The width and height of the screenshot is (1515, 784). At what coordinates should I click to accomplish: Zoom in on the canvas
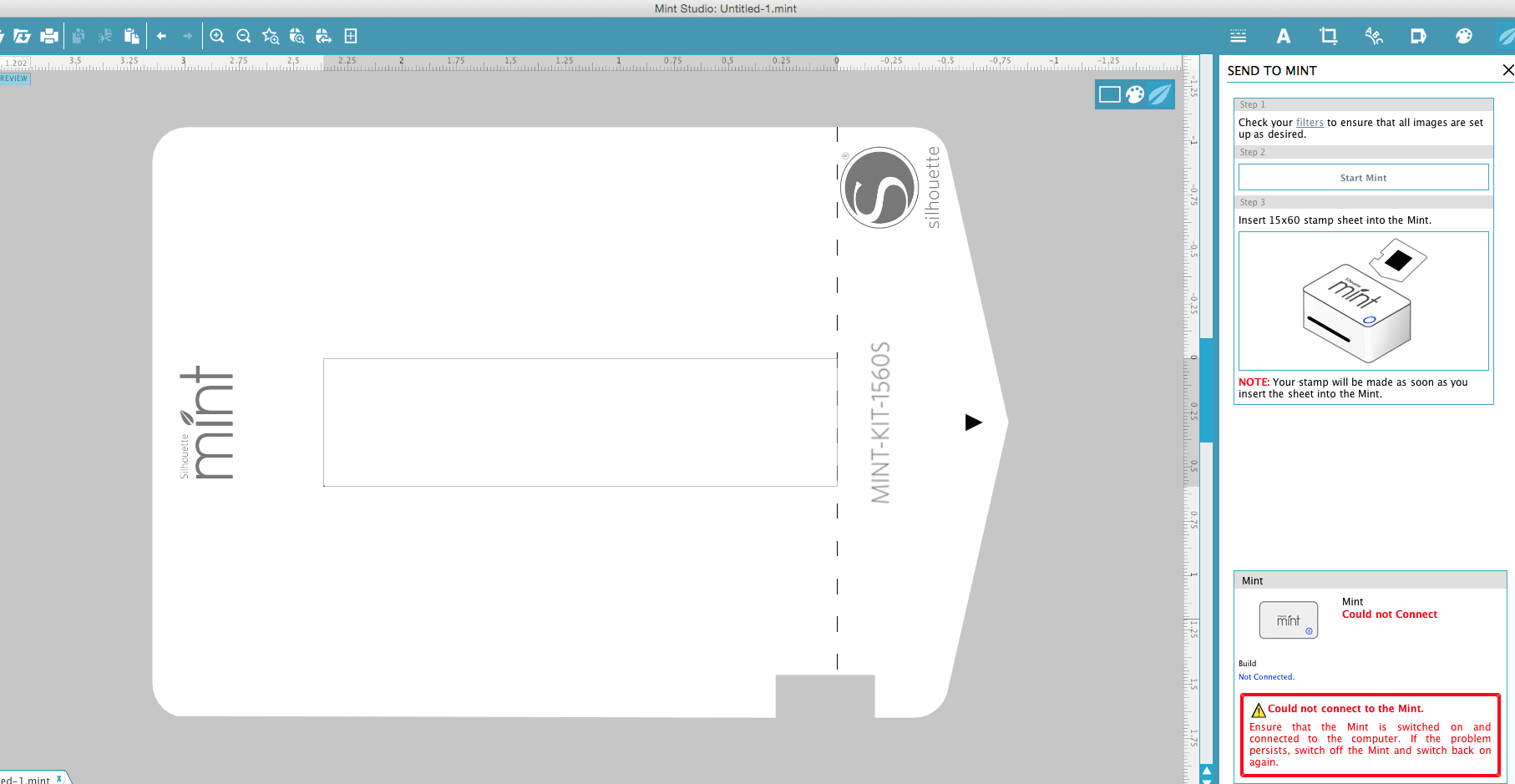[x=217, y=36]
